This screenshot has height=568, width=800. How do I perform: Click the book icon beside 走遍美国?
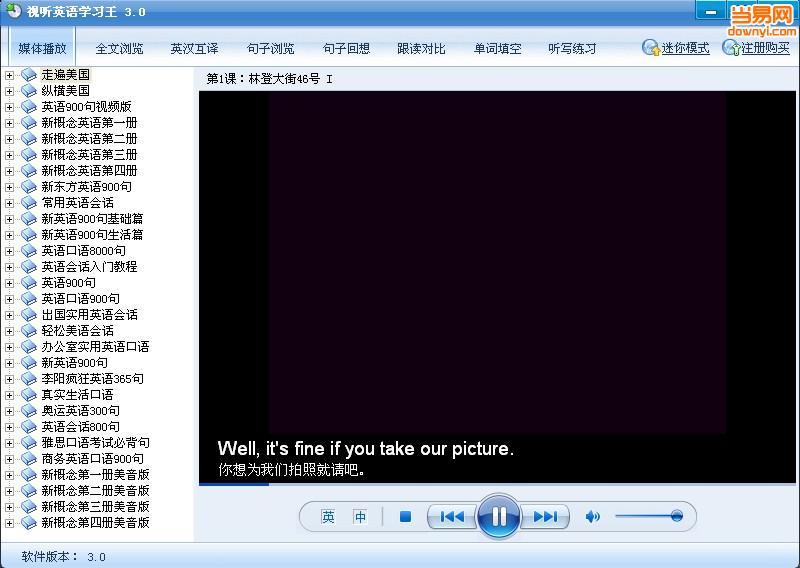29,75
